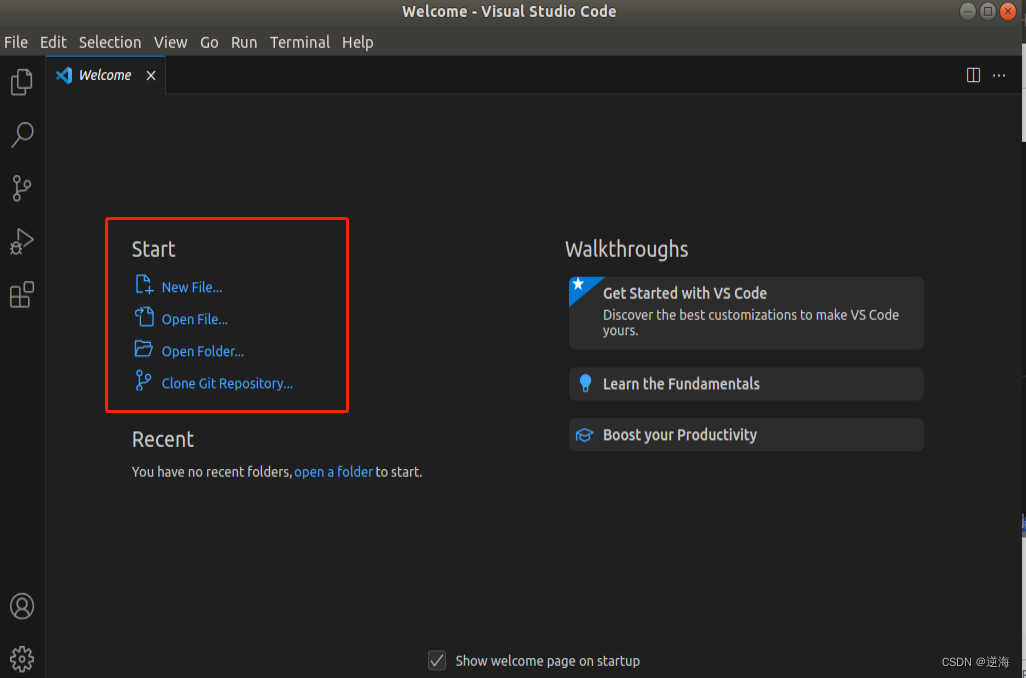Viewport: 1026px width, 678px height.
Task: Open the Terminal menu
Action: (299, 42)
